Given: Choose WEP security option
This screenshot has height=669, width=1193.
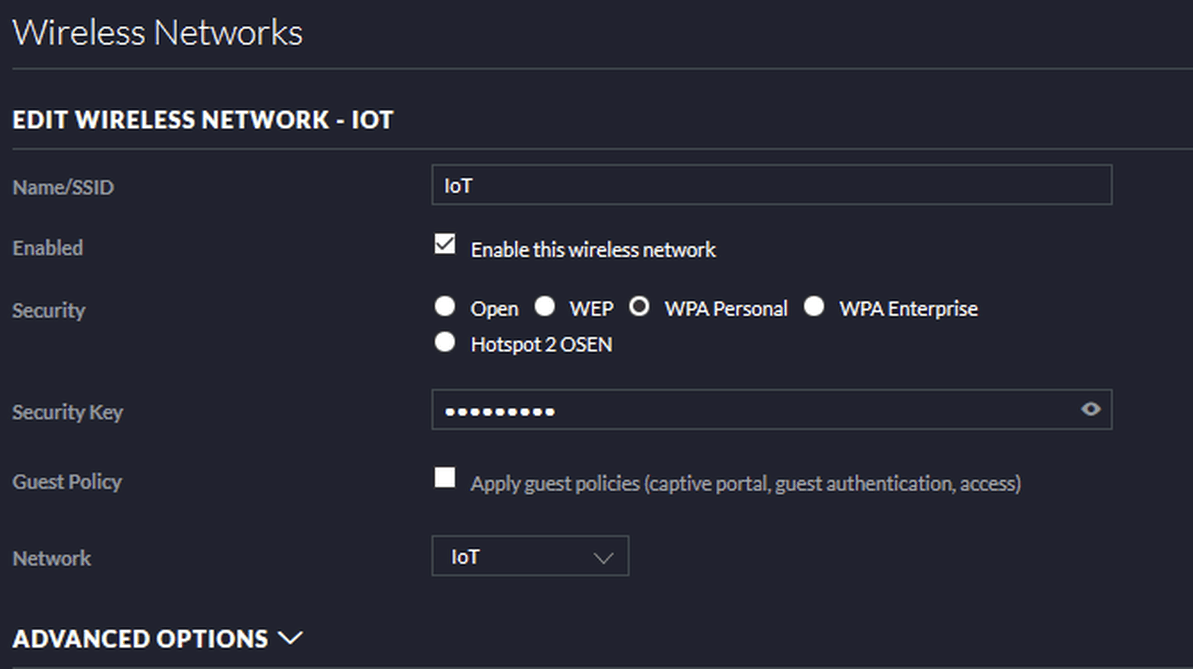Looking at the screenshot, I should [544, 307].
